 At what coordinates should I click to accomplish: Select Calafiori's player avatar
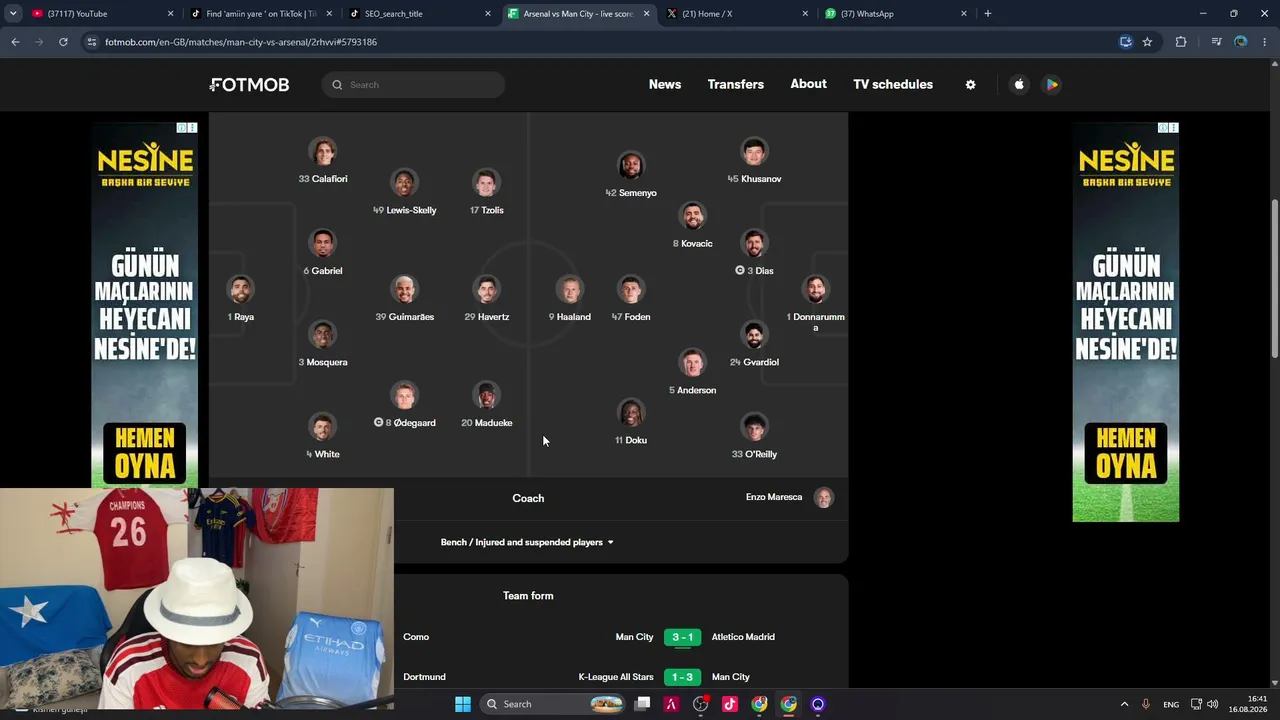pos(322,152)
